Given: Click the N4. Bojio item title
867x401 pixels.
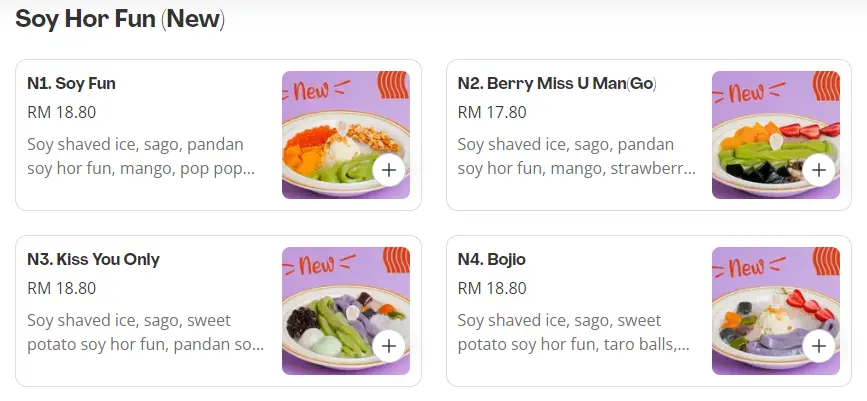Looking at the screenshot, I should click(491, 260).
